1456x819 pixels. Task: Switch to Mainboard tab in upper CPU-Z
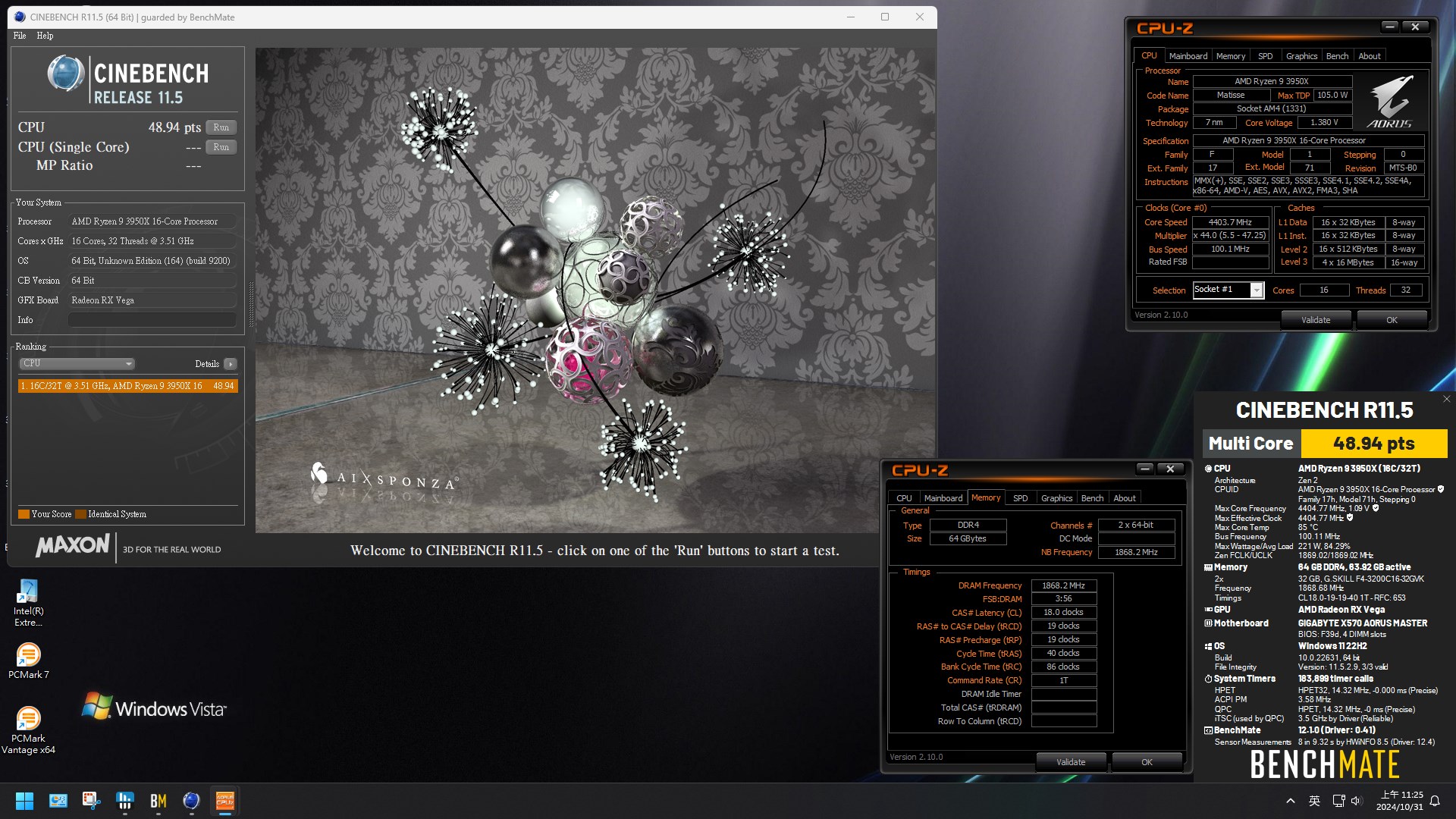1188,56
